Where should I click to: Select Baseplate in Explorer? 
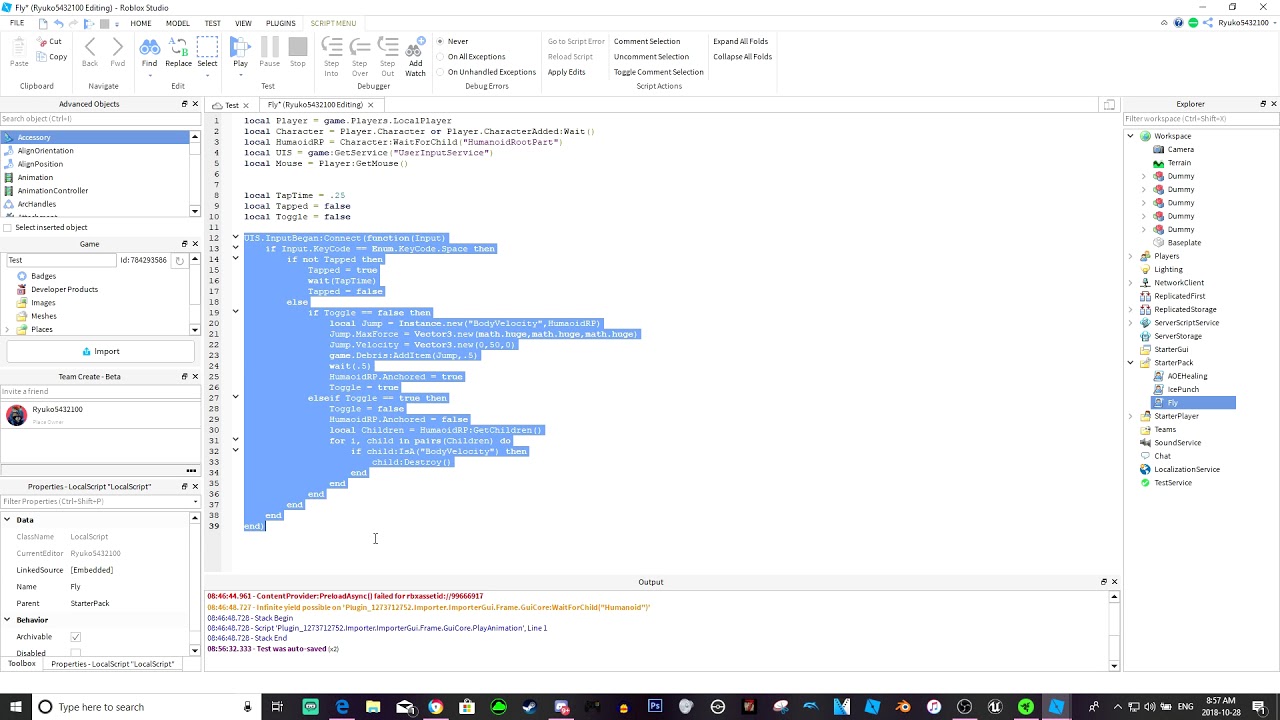(x=1185, y=243)
